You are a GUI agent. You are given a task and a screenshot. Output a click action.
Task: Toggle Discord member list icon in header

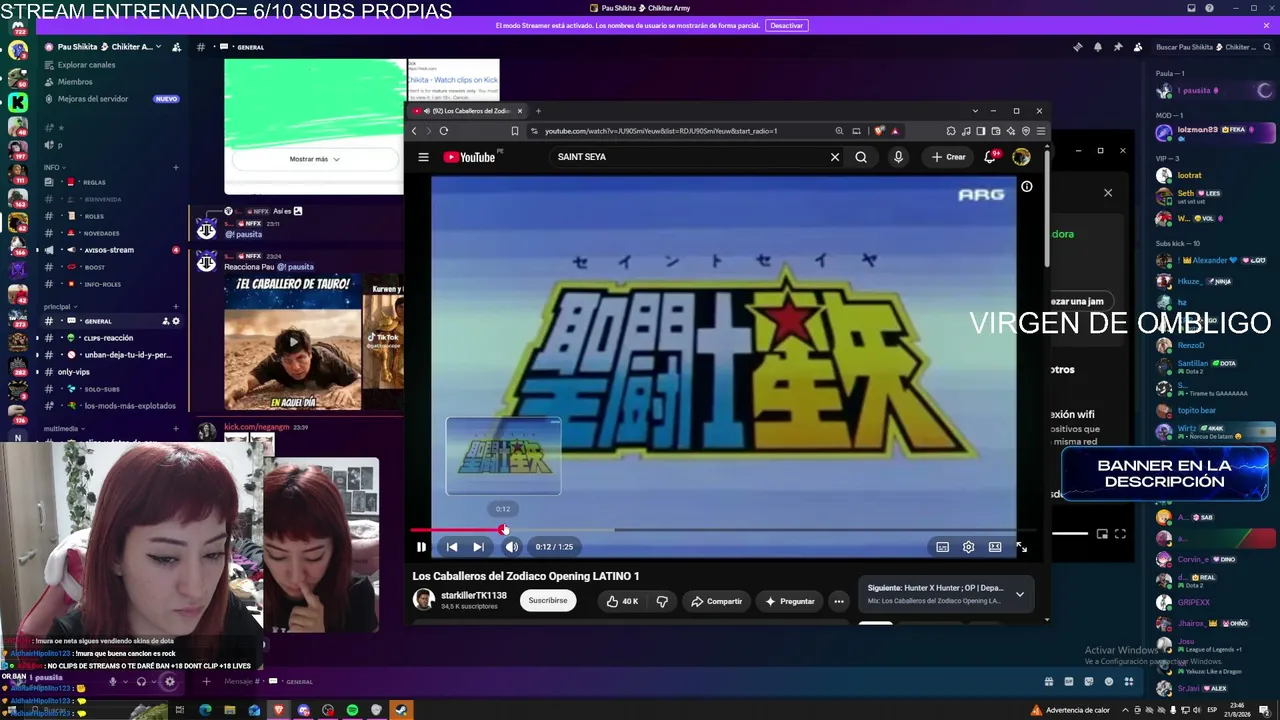[x=1138, y=47]
